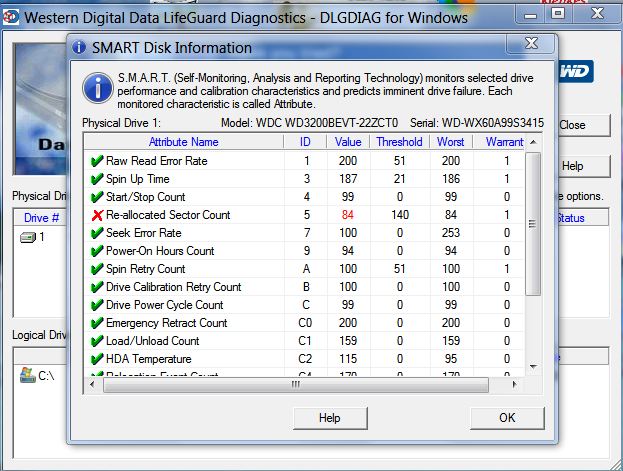This screenshot has width=623, height=471.
Task: Maximize the DLGDIAG main window
Action: 557,14
